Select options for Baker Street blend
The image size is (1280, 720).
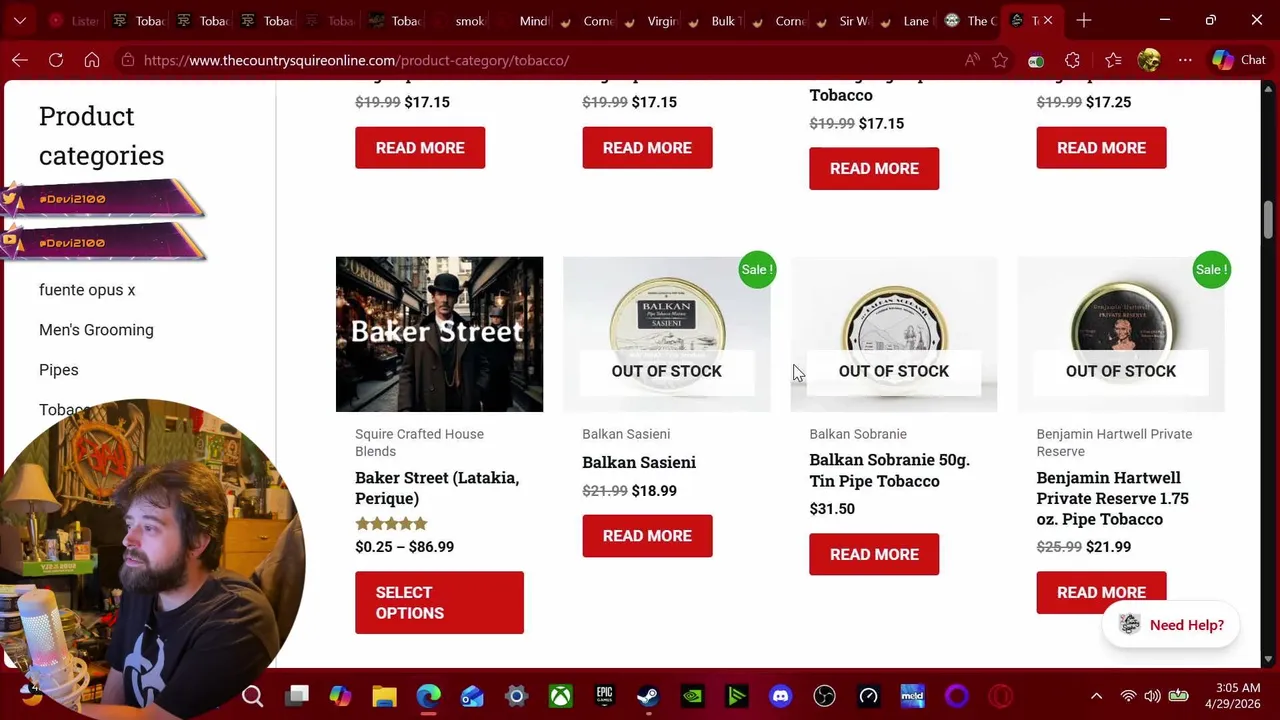439,603
